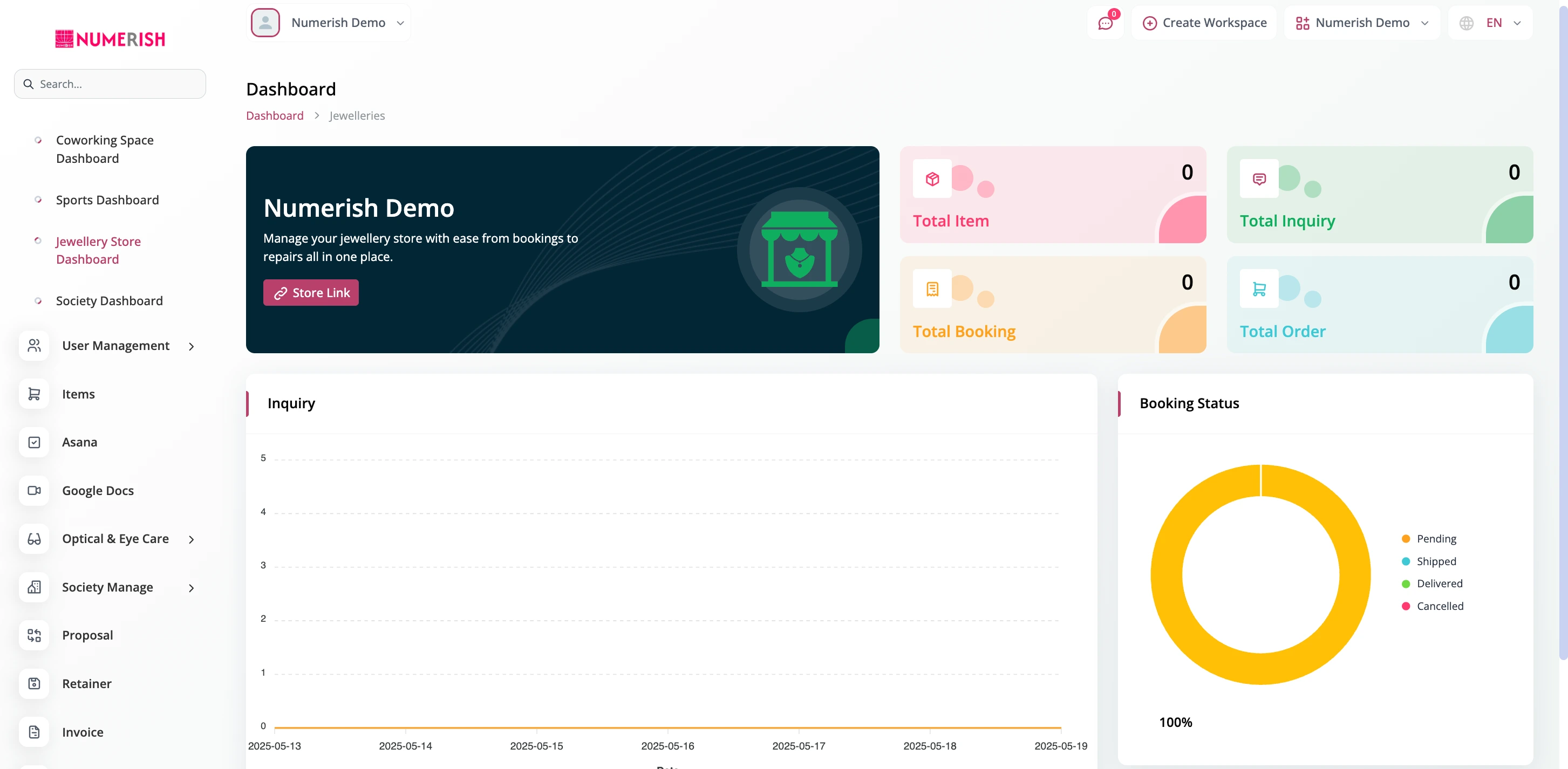The height and width of the screenshot is (769, 1568).
Task: Expand the Optical & Eye Care submenu arrow
Action: tap(191, 540)
